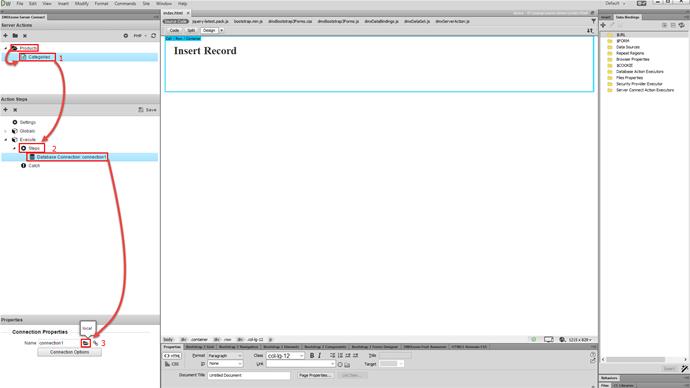Image resolution: width=690 pixels, height=388 pixels.
Task: Click the Connection Options button
Action: click(x=70, y=352)
